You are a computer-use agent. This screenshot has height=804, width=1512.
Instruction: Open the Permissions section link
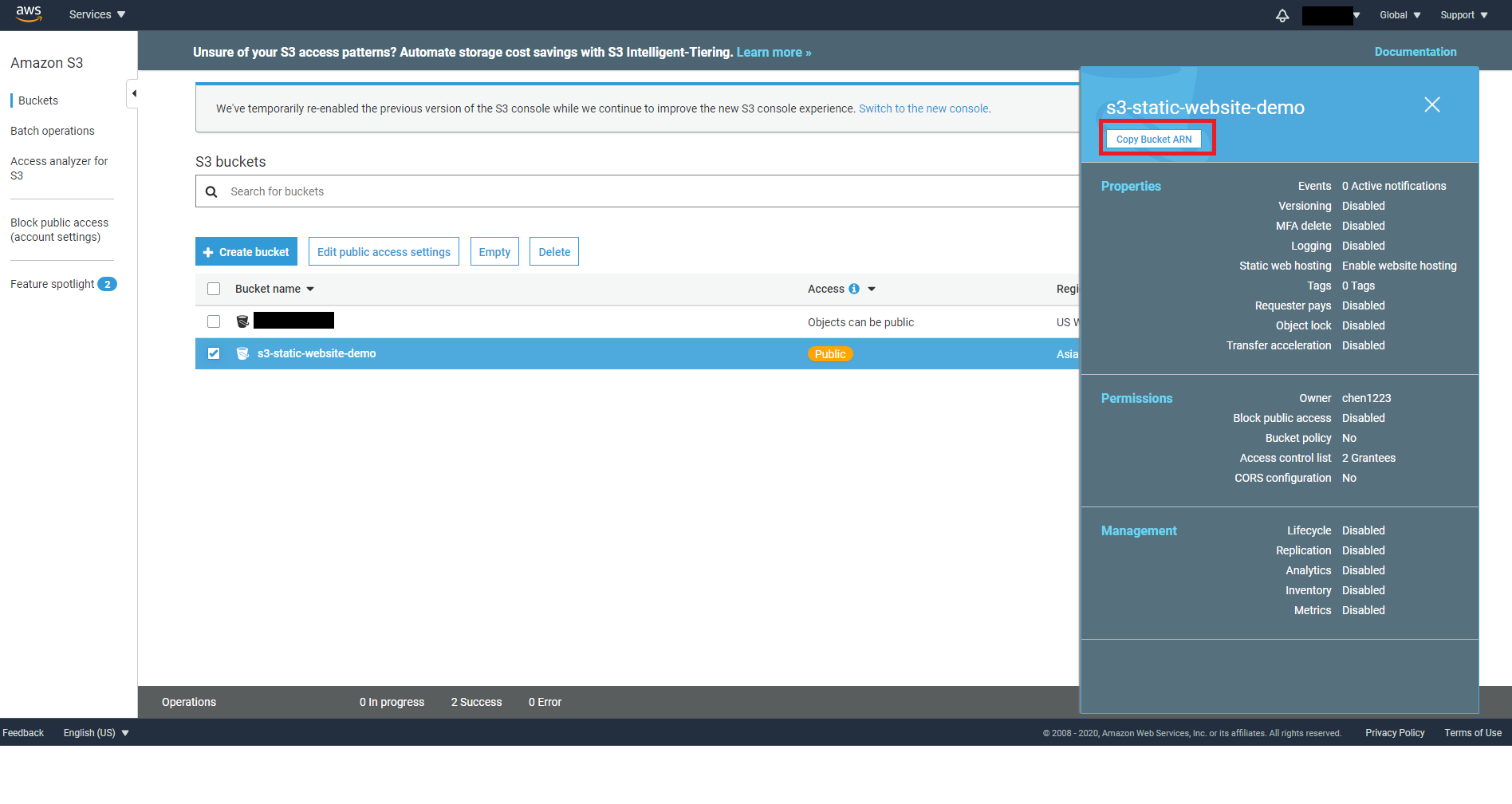coord(1136,398)
